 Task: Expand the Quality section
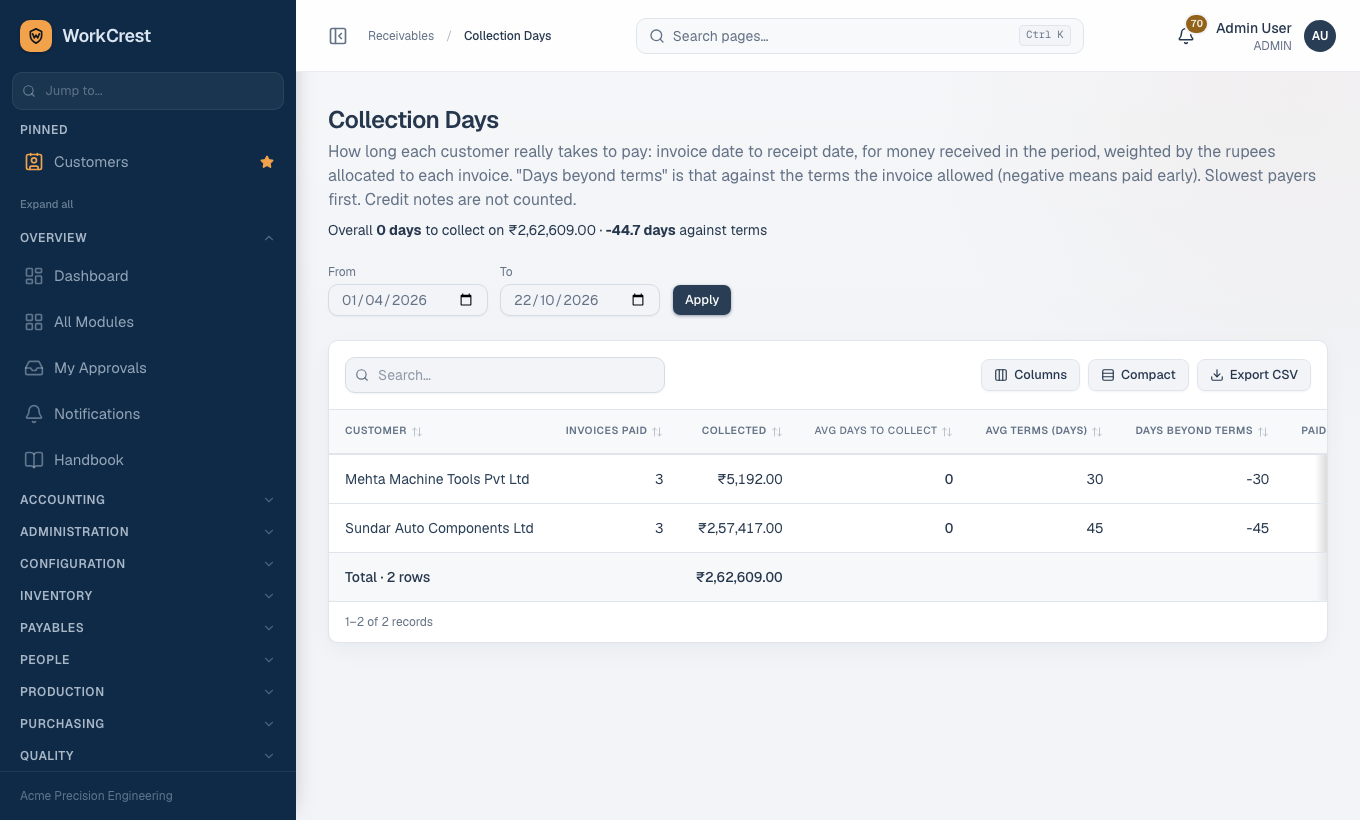coord(148,756)
